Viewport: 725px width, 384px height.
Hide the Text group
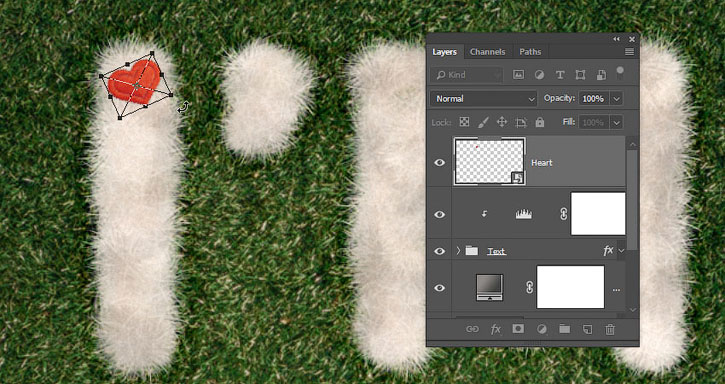pos(439,251)
